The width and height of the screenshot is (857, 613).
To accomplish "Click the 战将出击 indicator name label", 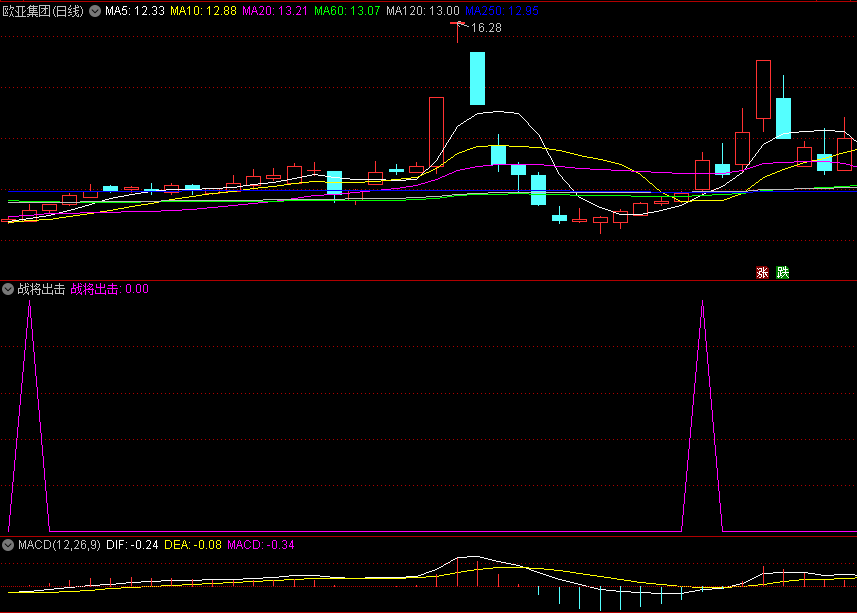I will [x=41, y=289].
